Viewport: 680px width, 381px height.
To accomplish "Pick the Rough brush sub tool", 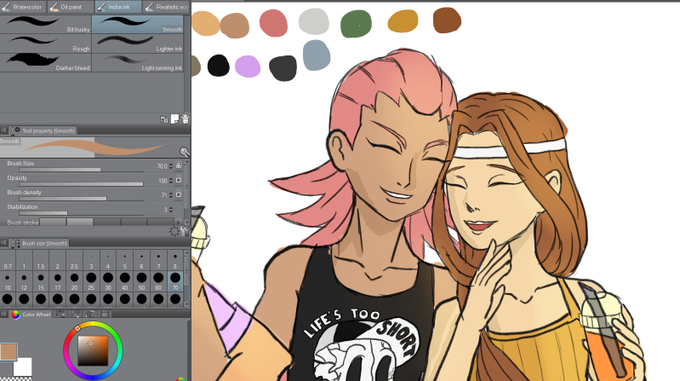I will [46, 44].
